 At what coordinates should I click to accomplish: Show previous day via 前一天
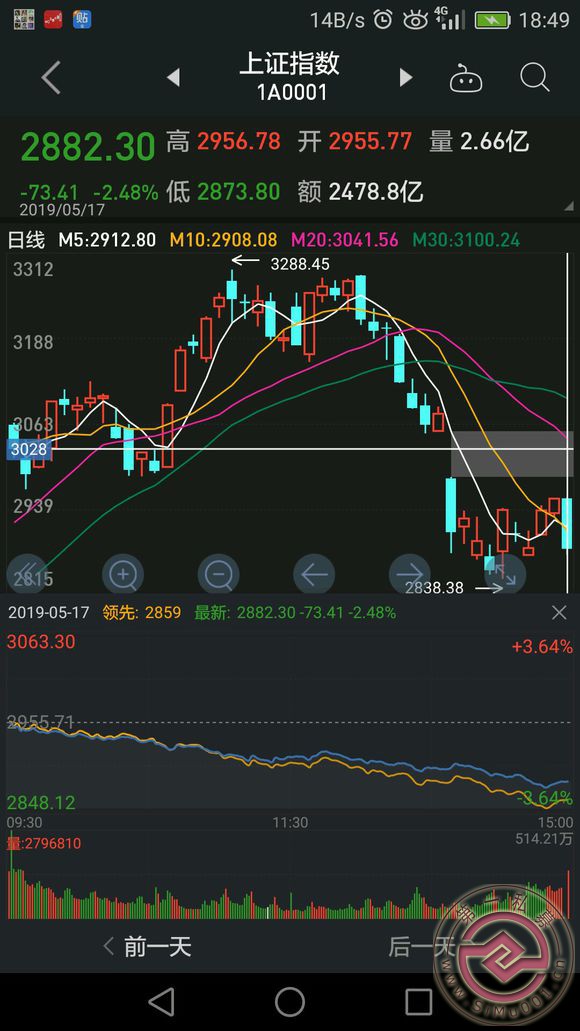coord(148,947)
